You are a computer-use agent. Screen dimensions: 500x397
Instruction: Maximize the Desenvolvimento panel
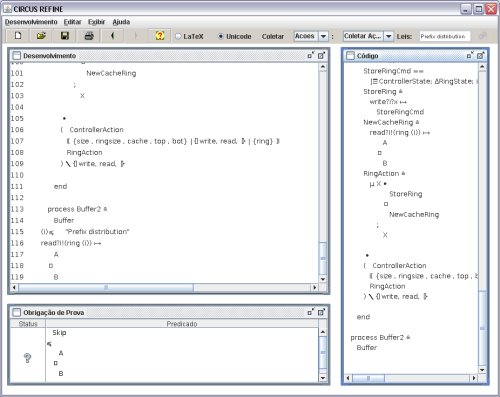(321, 55)
